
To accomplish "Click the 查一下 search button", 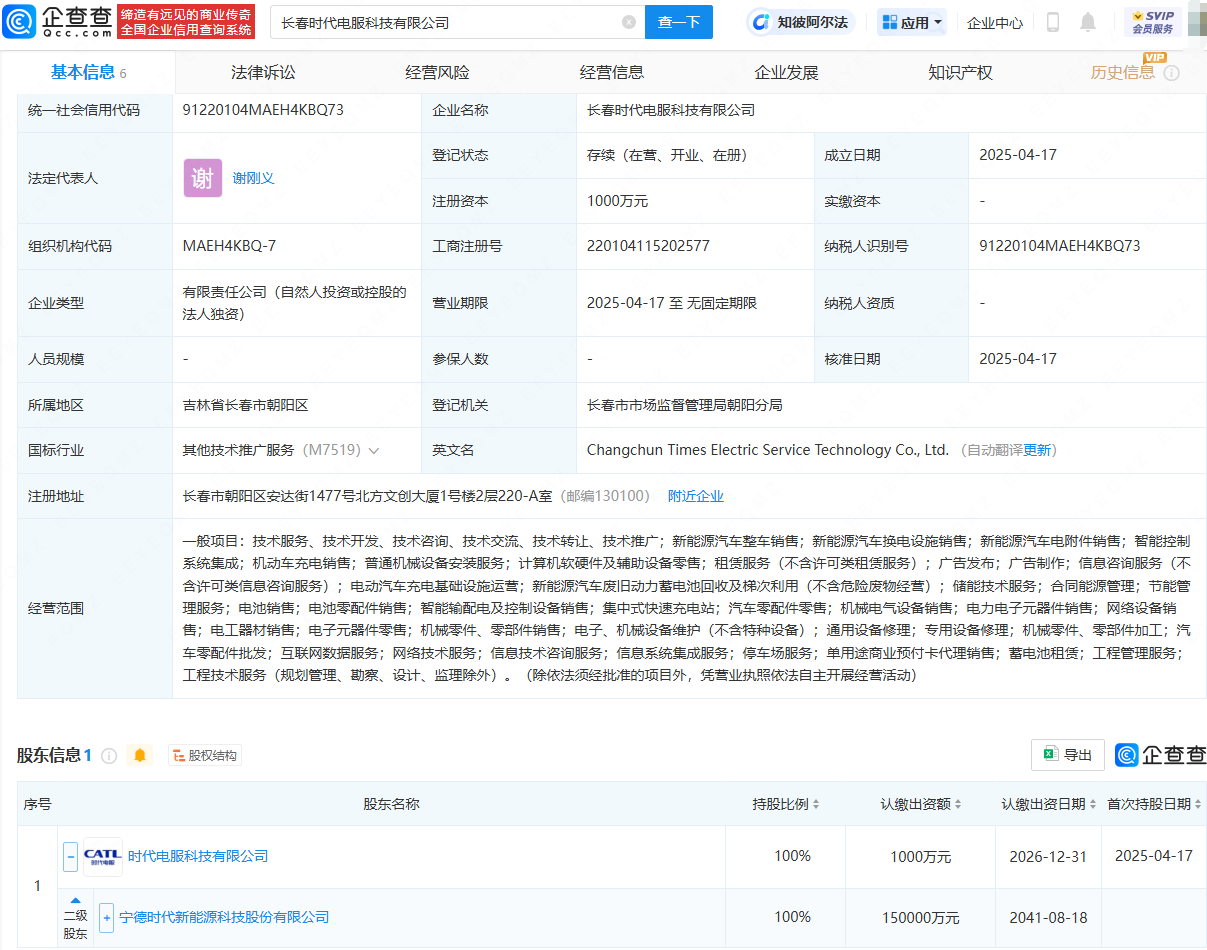I will point(679,22).
